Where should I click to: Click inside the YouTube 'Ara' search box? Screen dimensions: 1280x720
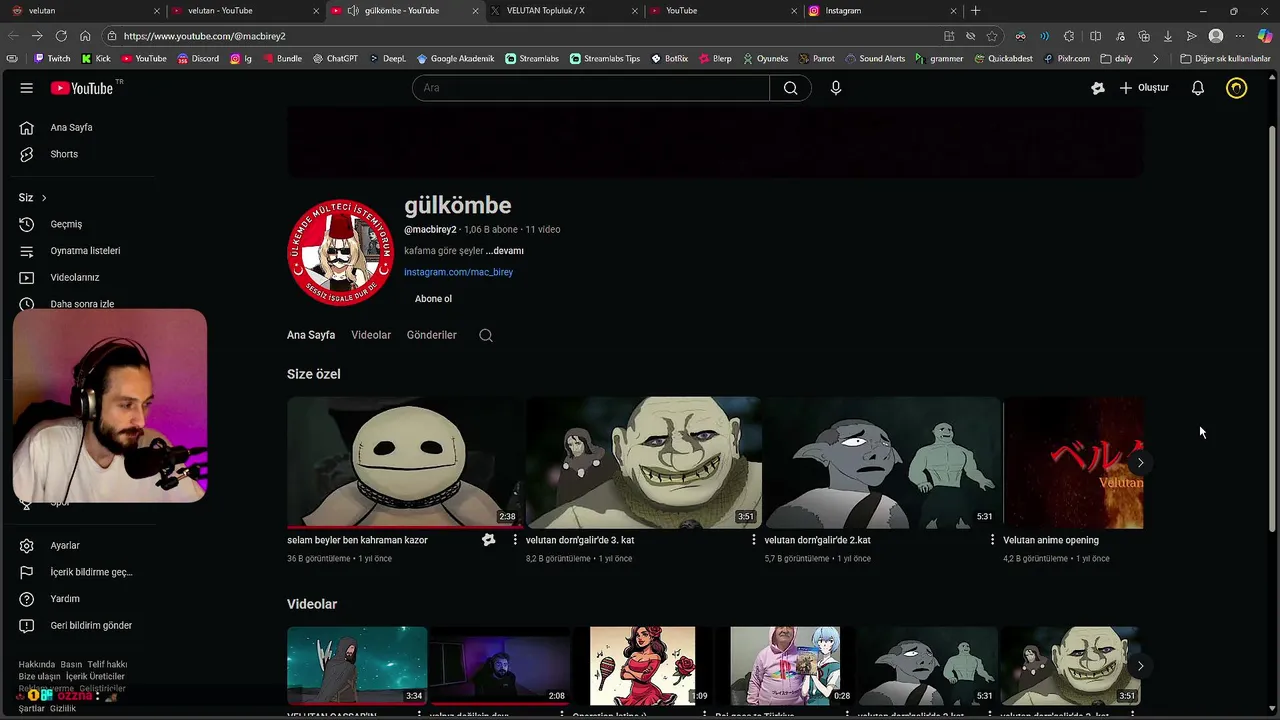[x=591, y=88]
